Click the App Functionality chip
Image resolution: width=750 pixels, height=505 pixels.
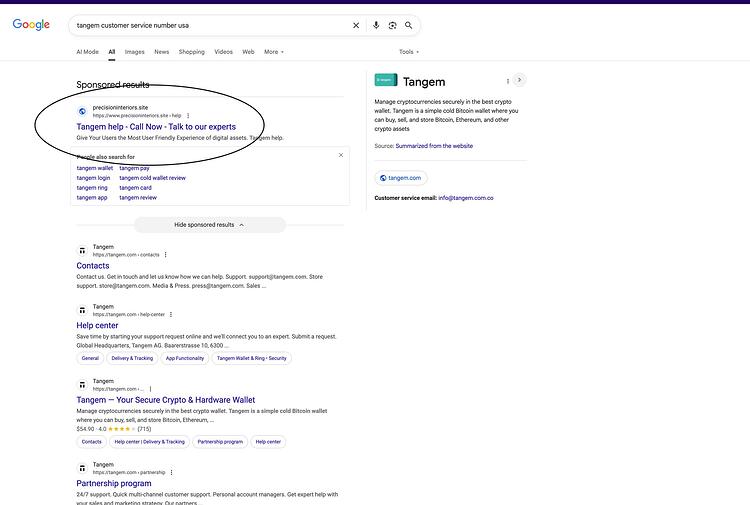(185, 358)
